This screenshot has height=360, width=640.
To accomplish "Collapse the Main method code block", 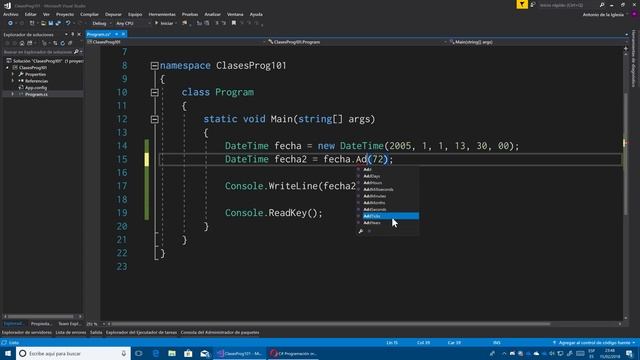I will point(154,120).
